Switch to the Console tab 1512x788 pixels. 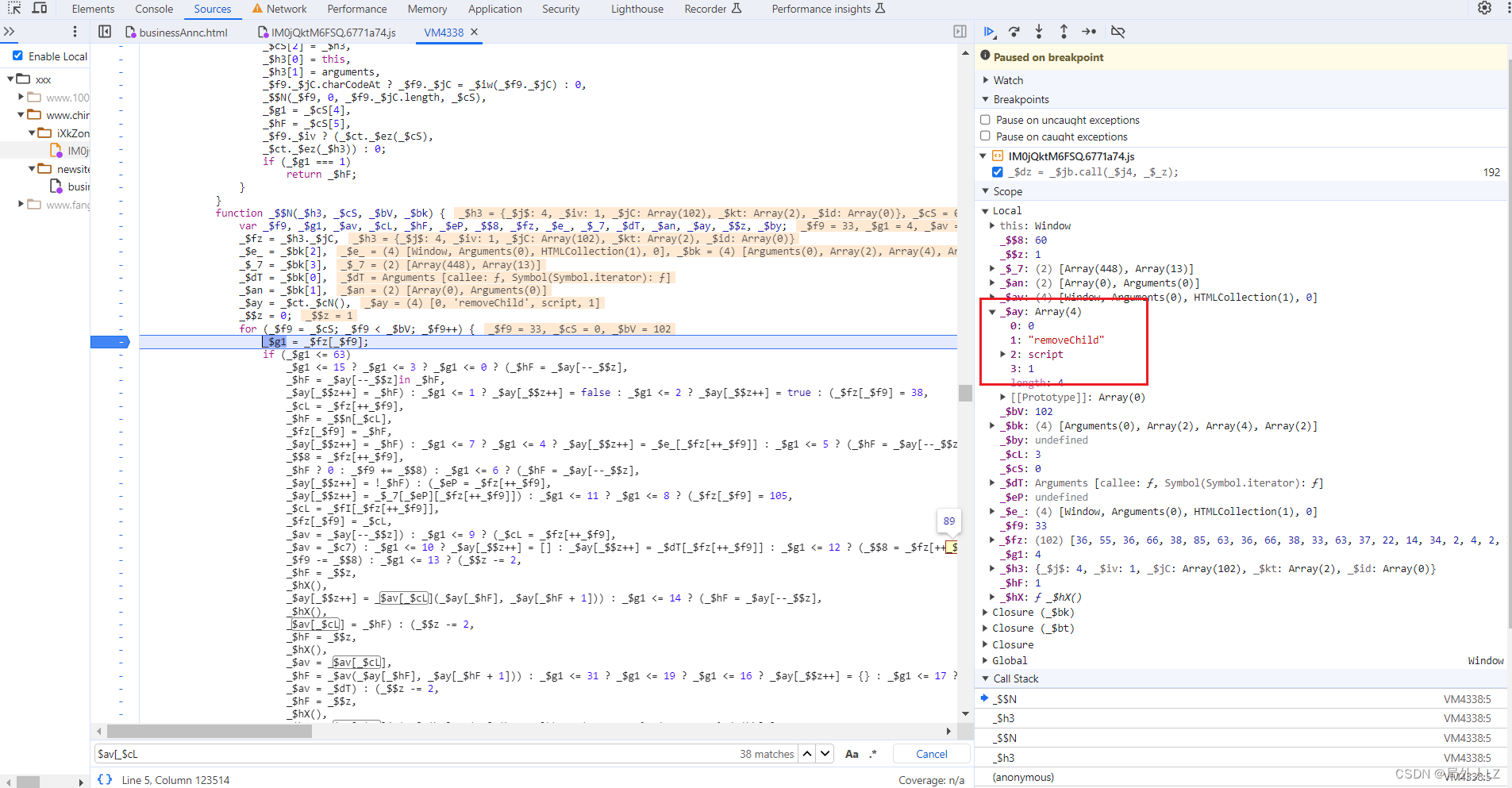(154, 9)
